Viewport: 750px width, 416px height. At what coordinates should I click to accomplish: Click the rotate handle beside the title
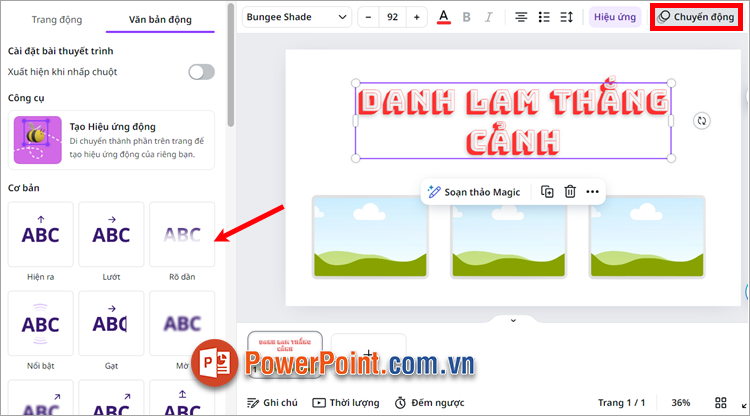click(702, 121)
